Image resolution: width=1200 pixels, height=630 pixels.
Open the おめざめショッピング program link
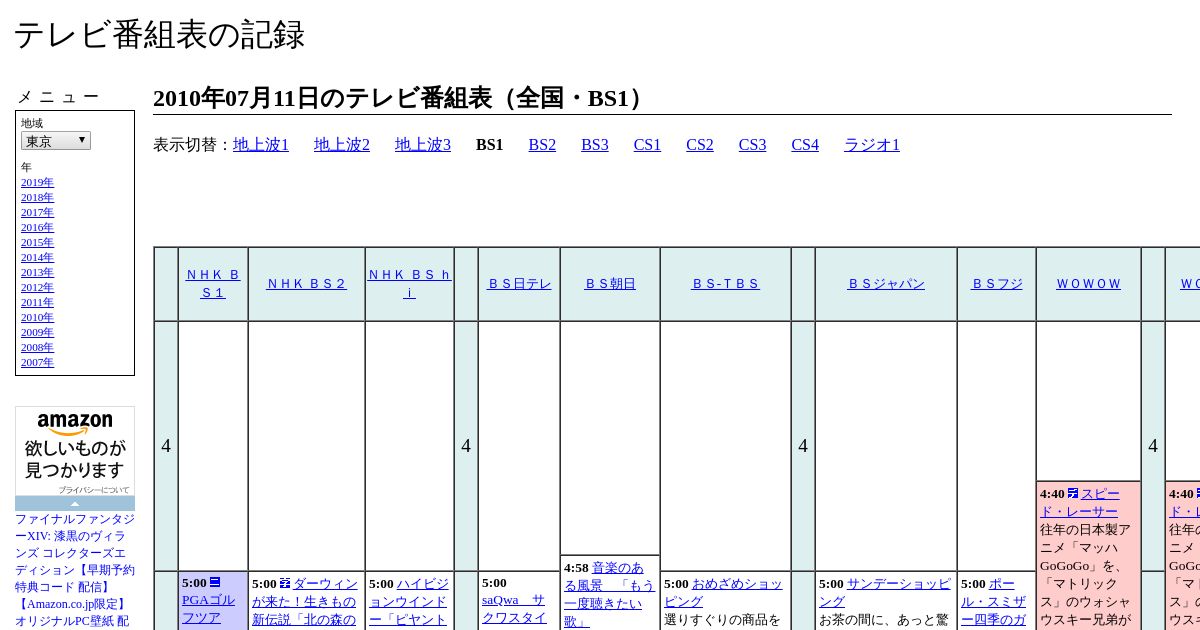(x=723, y=592)
